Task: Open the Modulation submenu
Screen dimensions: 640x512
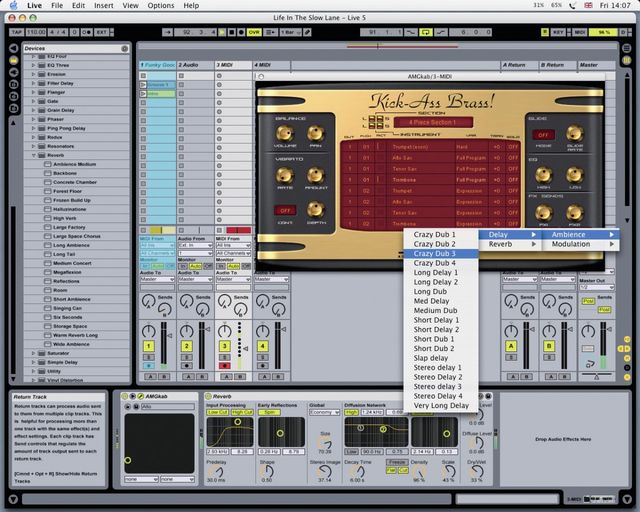Action: tap(581, 244)
